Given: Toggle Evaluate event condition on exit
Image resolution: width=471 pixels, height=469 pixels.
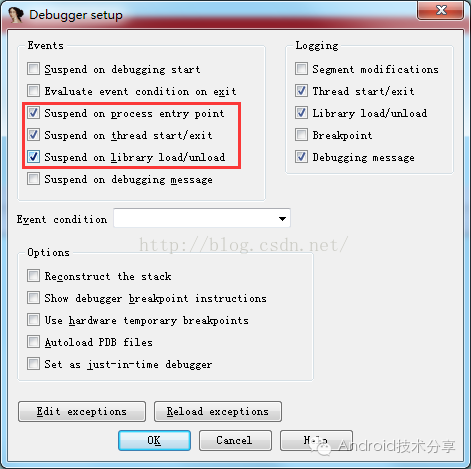Looking at the screenshot, I should [33, 91].
